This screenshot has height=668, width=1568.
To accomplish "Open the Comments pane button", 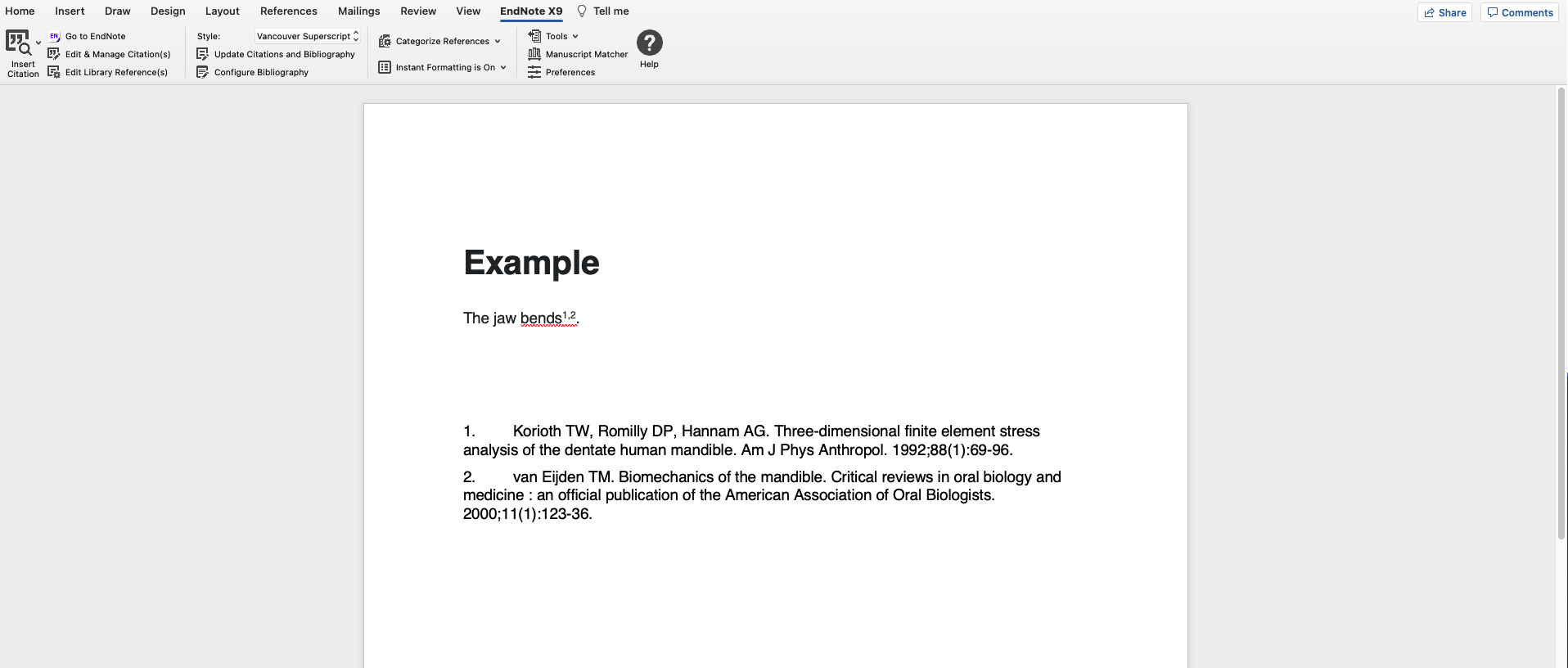I will (x=1520, y=12).
